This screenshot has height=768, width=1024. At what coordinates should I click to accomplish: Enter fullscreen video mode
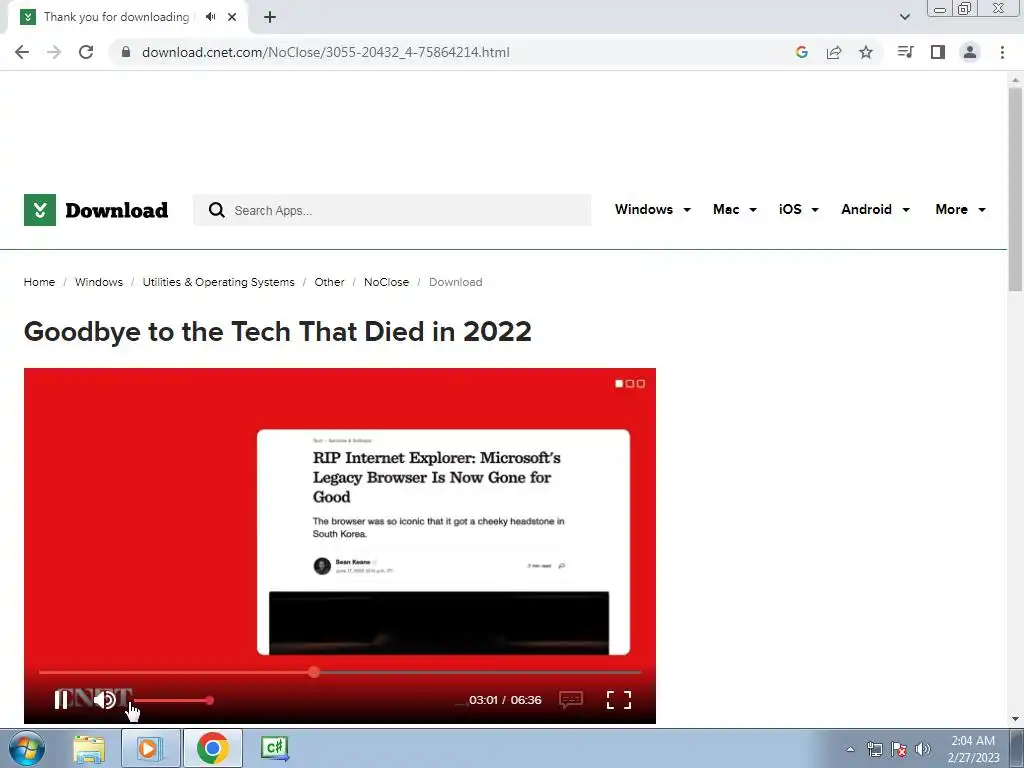(x=618, y=699)
